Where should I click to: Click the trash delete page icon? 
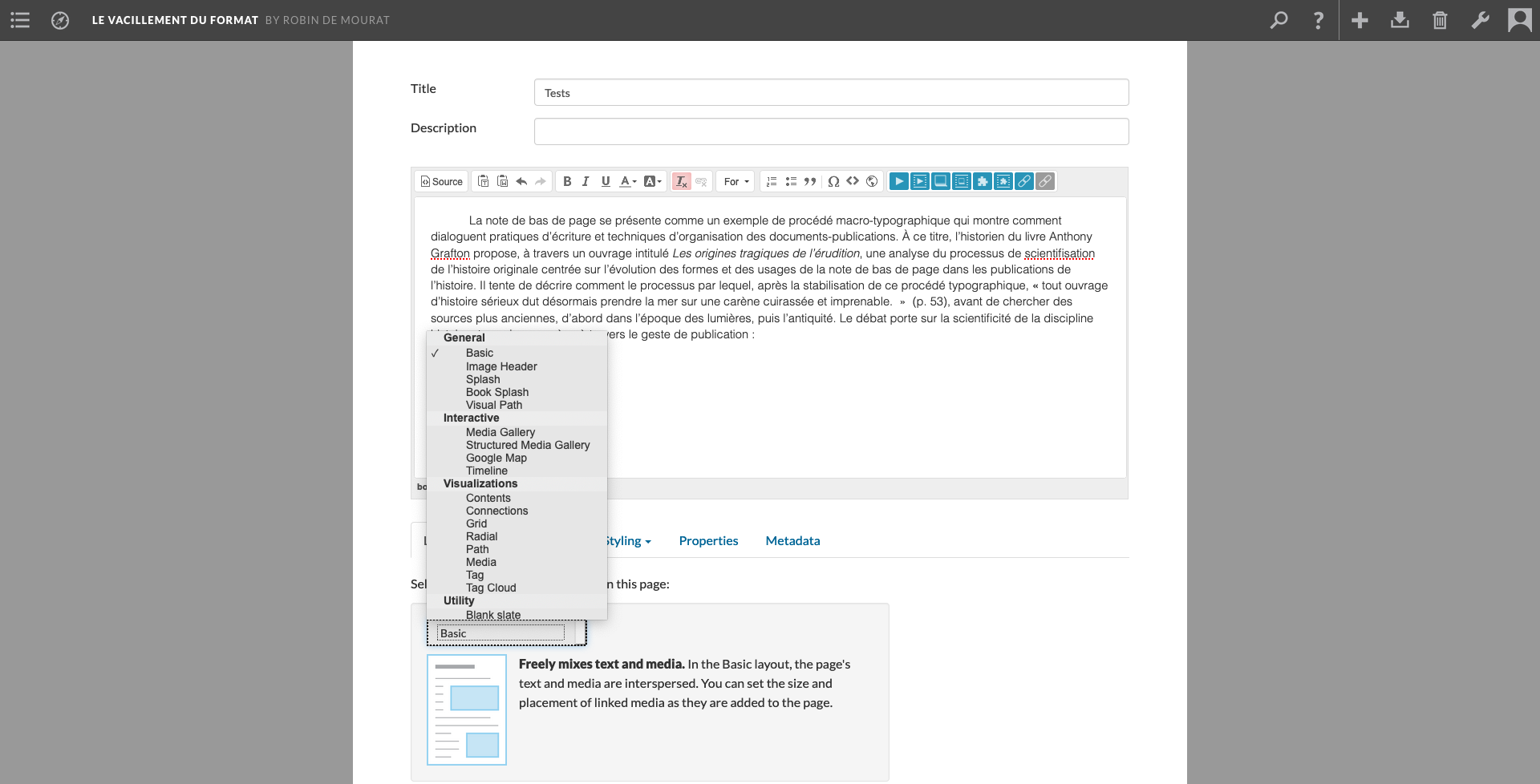tap(1440, 20)
